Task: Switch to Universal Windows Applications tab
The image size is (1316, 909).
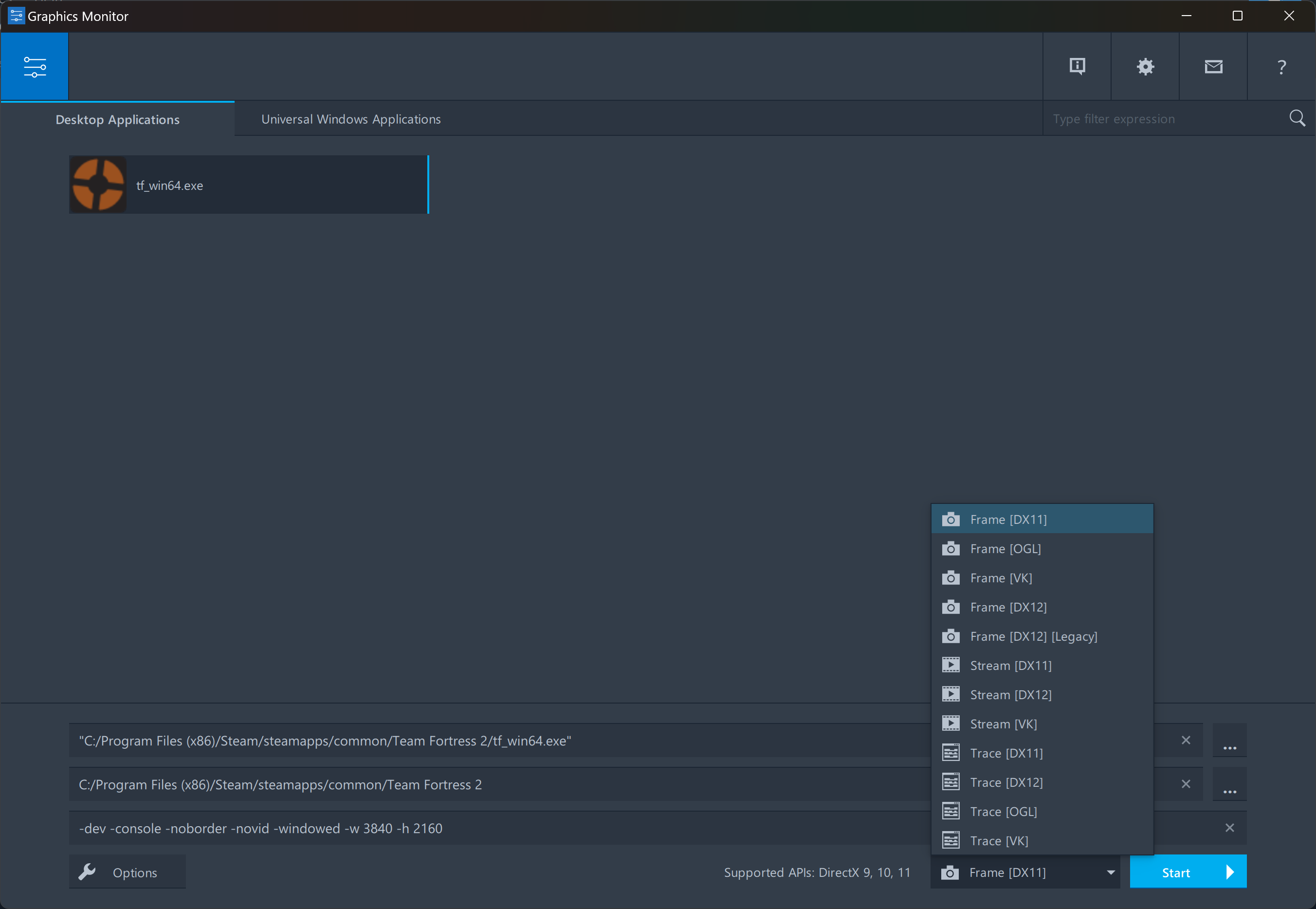Action: tap(350, 119)
